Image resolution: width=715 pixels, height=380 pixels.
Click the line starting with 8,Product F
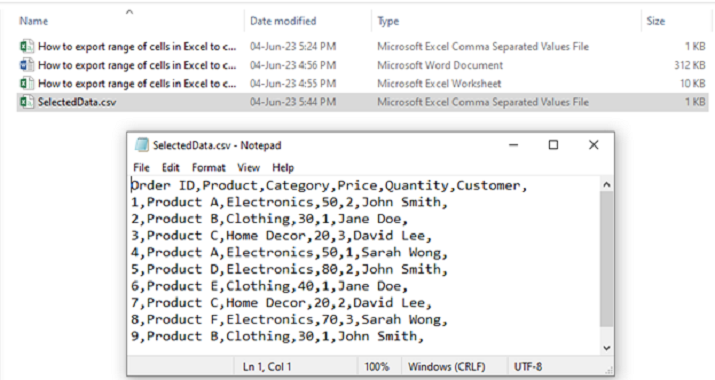point(289,319)
